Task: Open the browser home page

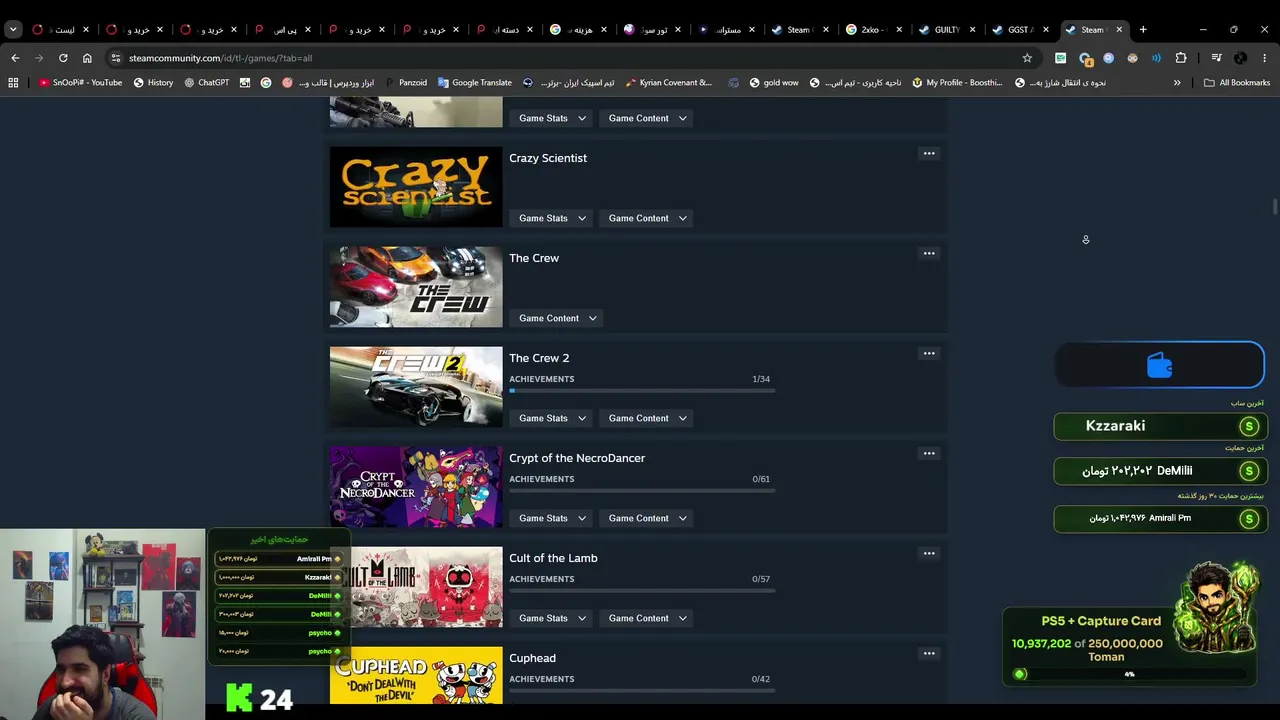Action: tap(87, 58)
